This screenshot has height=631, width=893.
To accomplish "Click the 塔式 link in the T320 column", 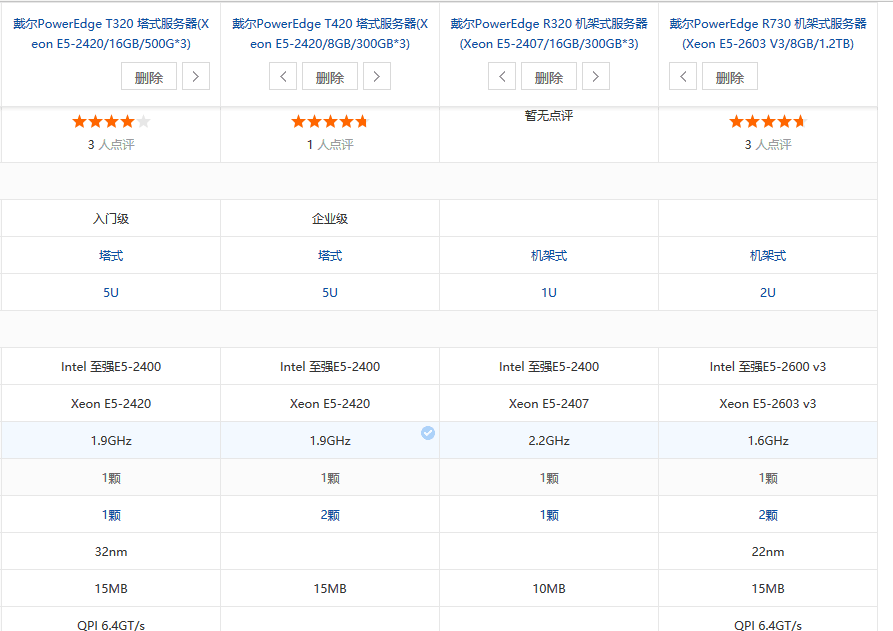I will point(111,256).
